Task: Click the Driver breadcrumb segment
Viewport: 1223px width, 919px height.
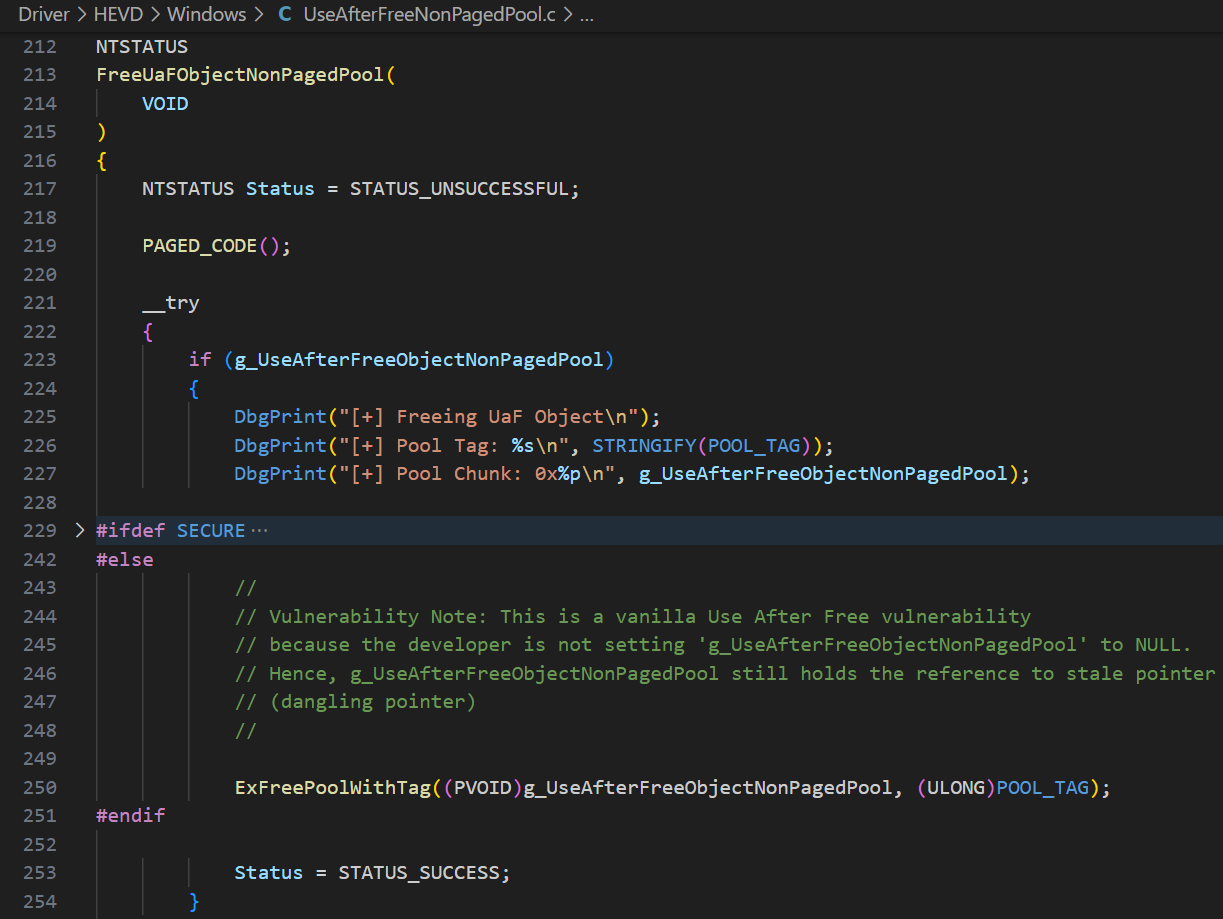Action: (43, 15)
